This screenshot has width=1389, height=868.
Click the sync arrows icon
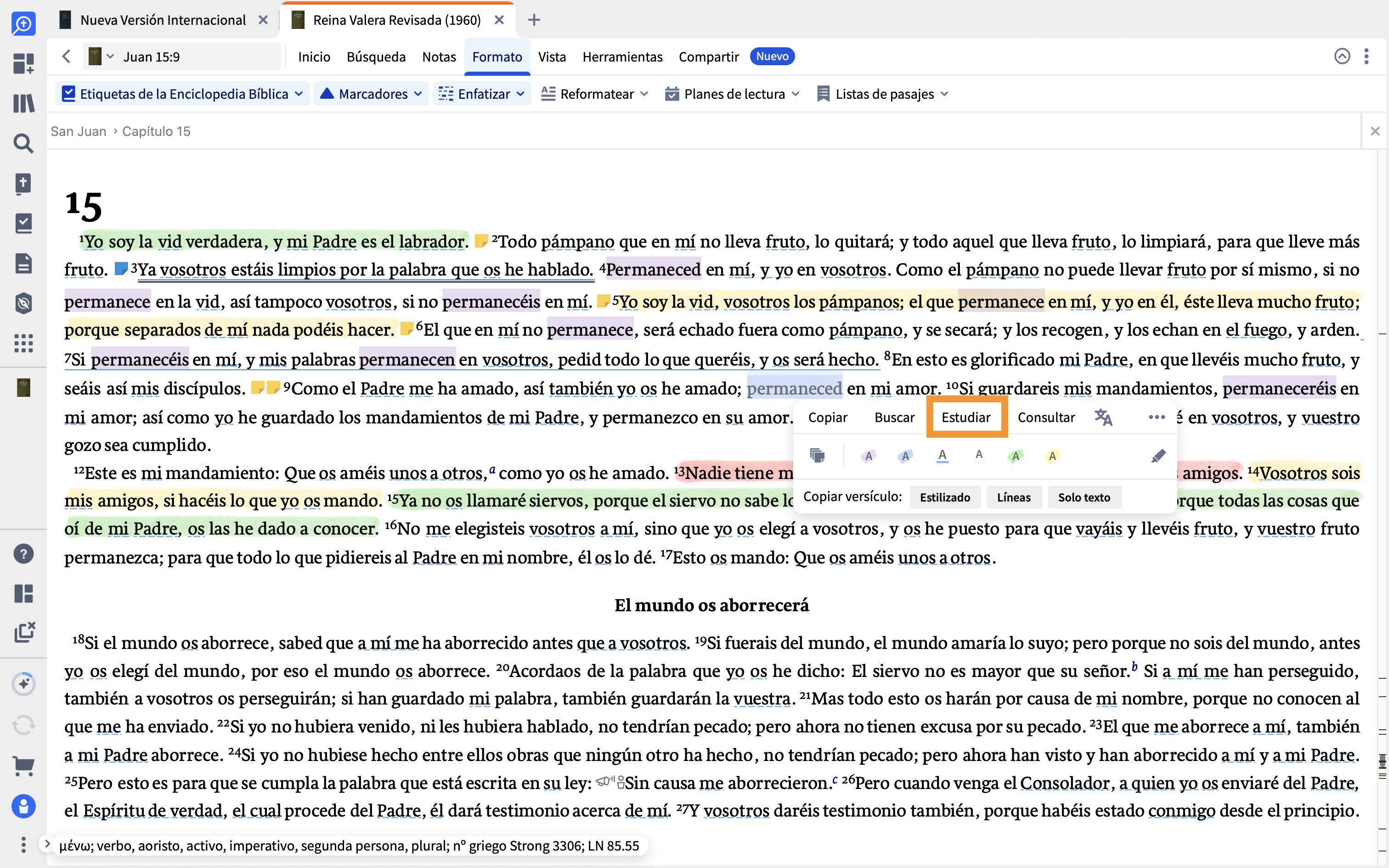pos(23,725)
